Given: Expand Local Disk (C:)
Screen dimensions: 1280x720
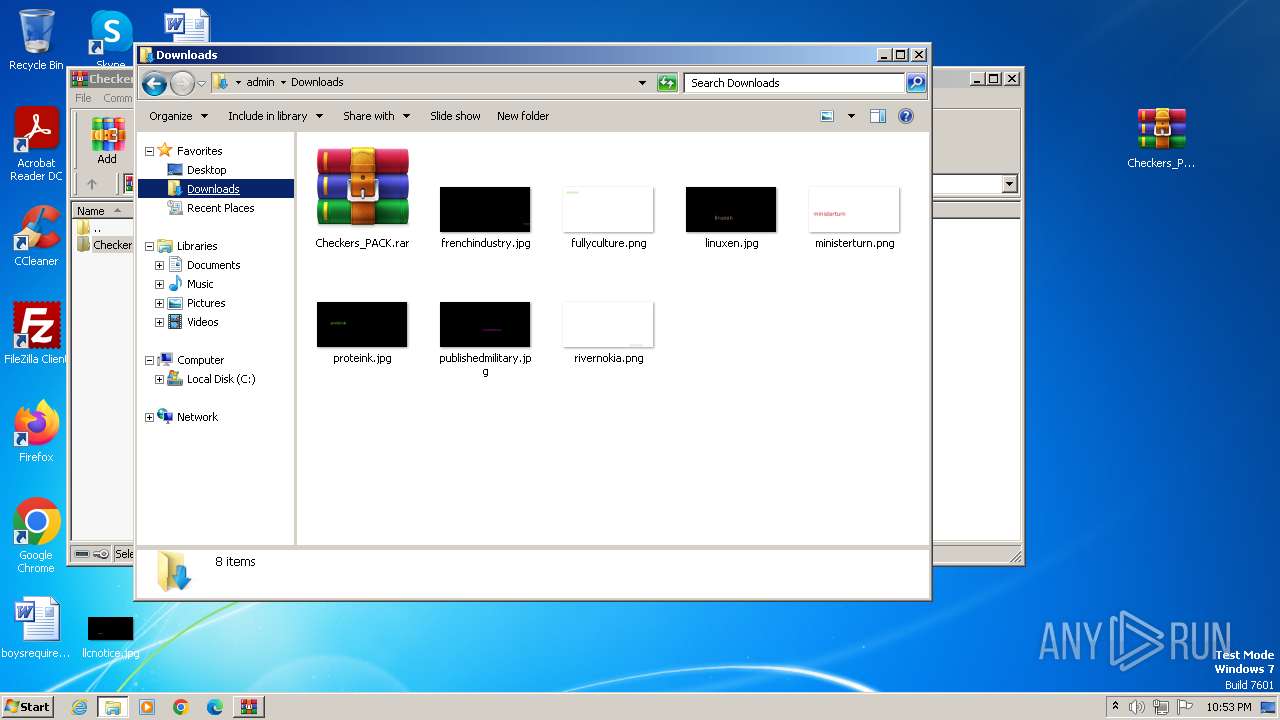Looking at the screenshot, I should [159, 379].
